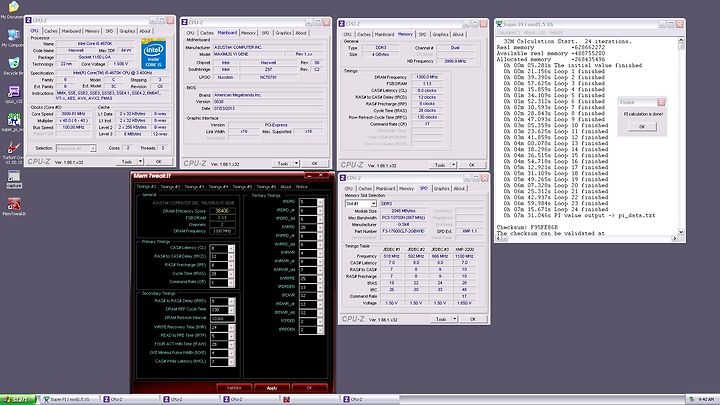720x405 pixels.
Task: Click OK in the CPU-Z Mainboard window
Action: 315,163
